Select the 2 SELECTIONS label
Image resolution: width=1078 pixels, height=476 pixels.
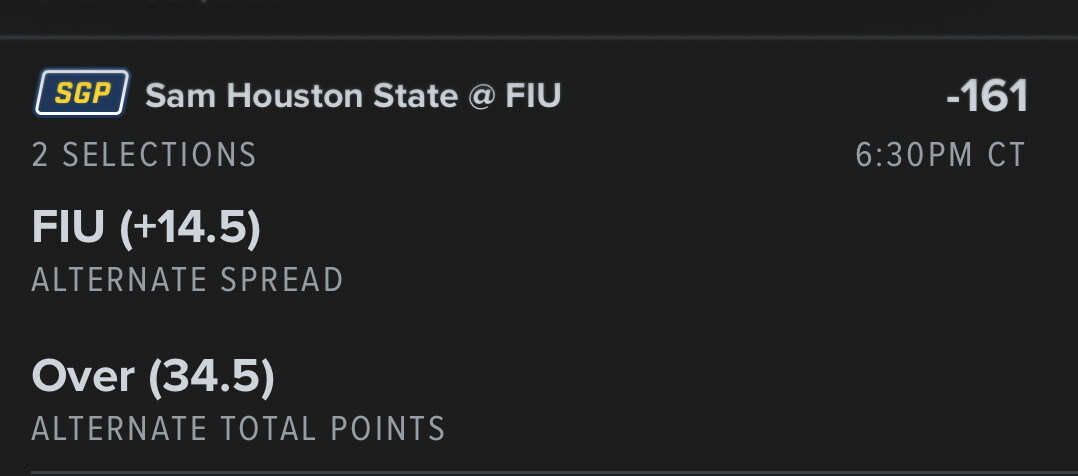(144, 155)
